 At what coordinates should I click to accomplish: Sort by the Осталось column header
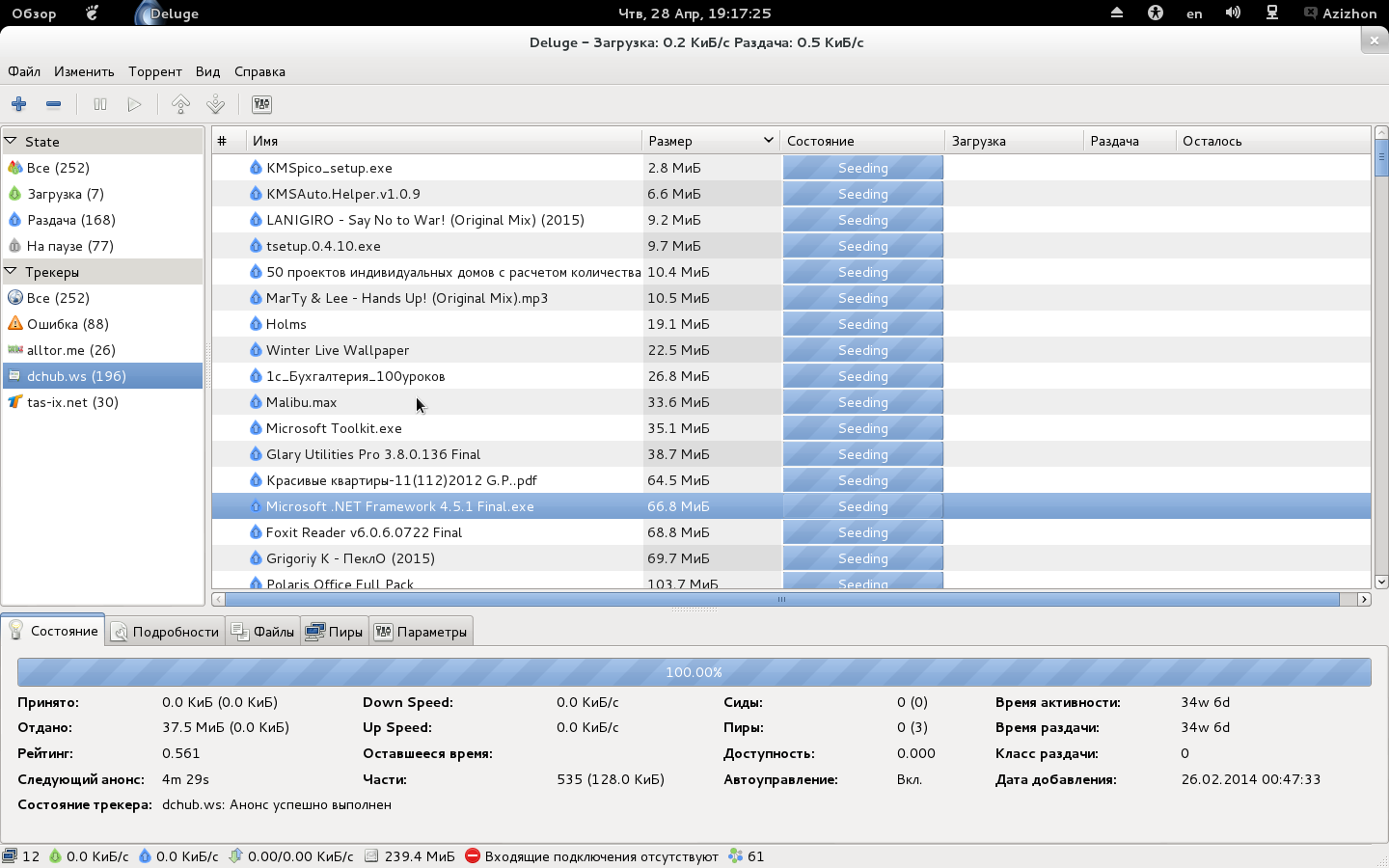click(x=1273, y=141)
